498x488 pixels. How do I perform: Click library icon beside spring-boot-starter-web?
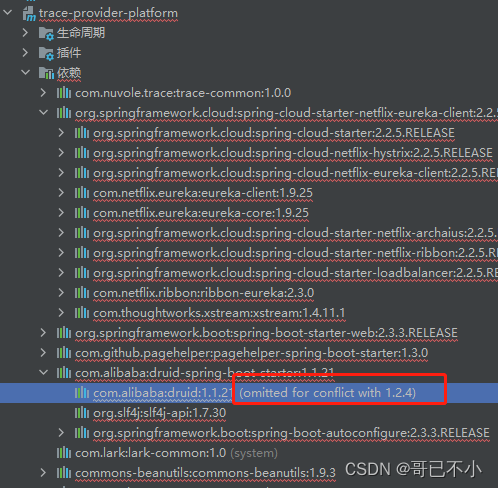pos(64,333)
